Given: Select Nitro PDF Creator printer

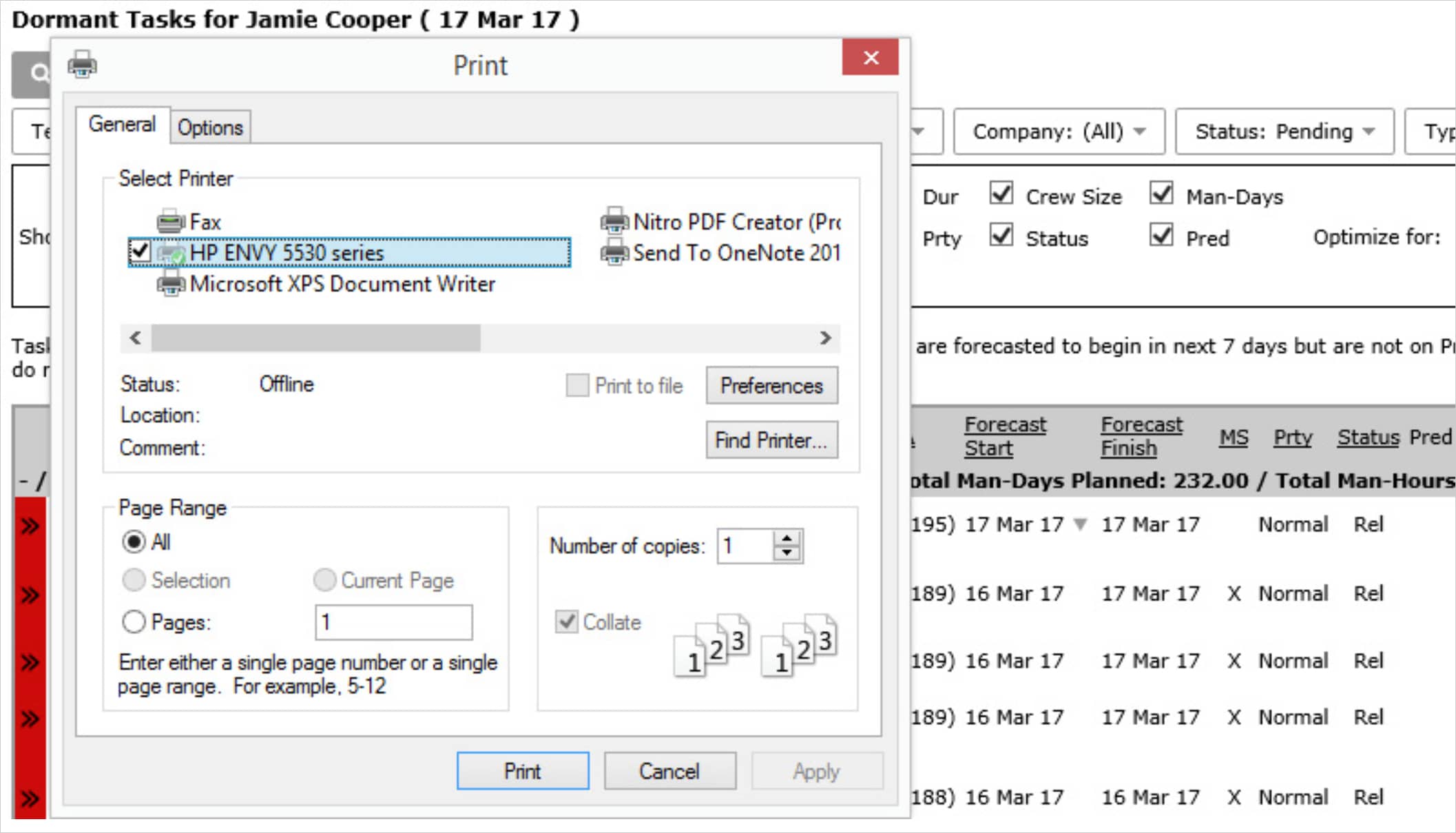Looking at the screenshot, I should [x=720, y=222].
